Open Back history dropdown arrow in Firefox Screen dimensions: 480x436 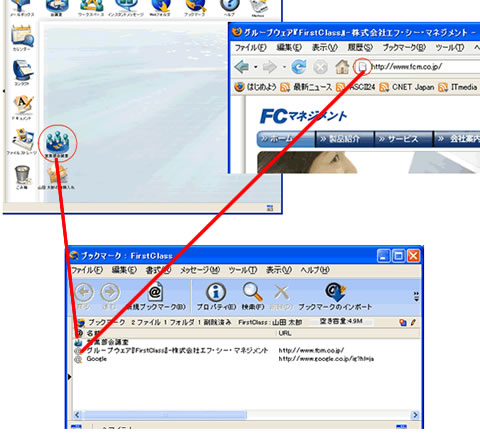click(256, 67)
